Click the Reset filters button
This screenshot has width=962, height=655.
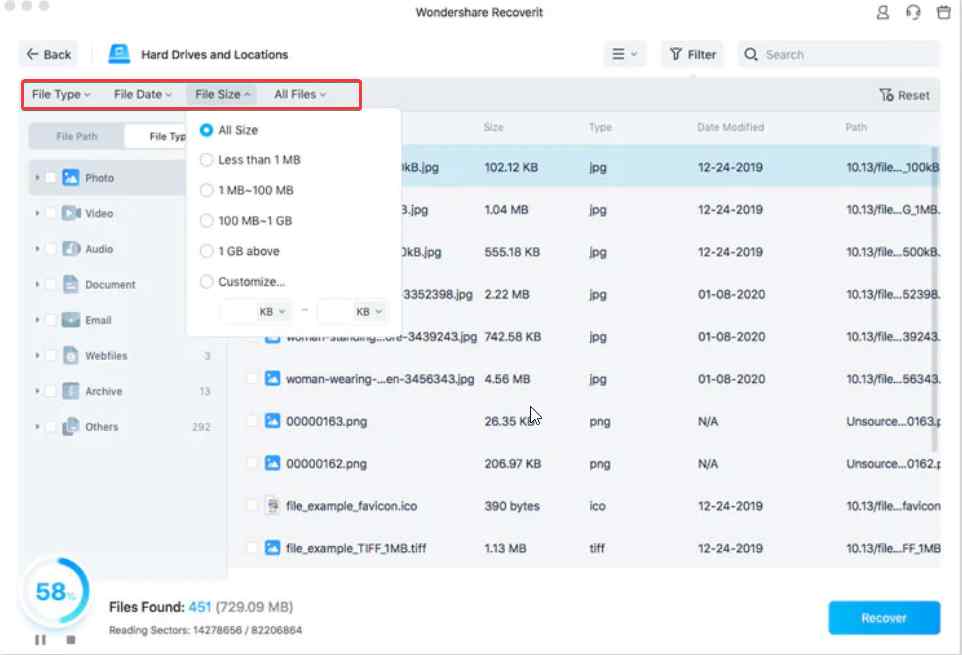(x=904, y=96)
